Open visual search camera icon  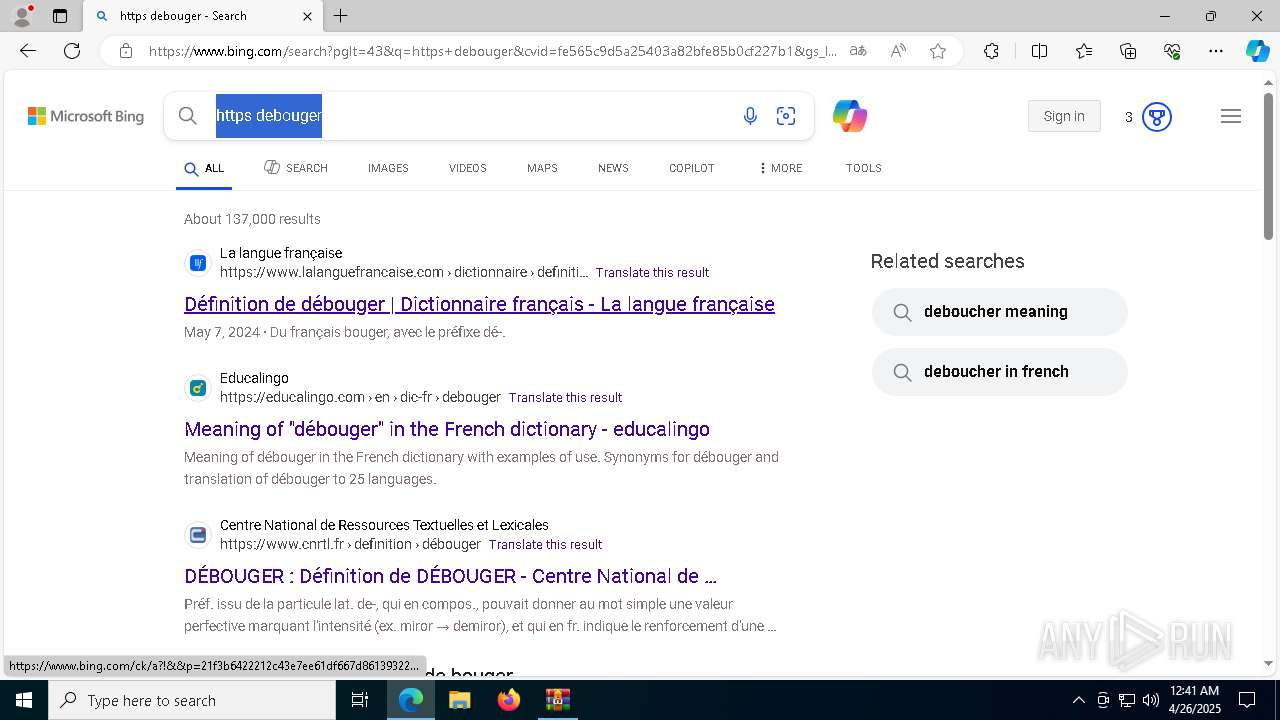coord(786,117)
